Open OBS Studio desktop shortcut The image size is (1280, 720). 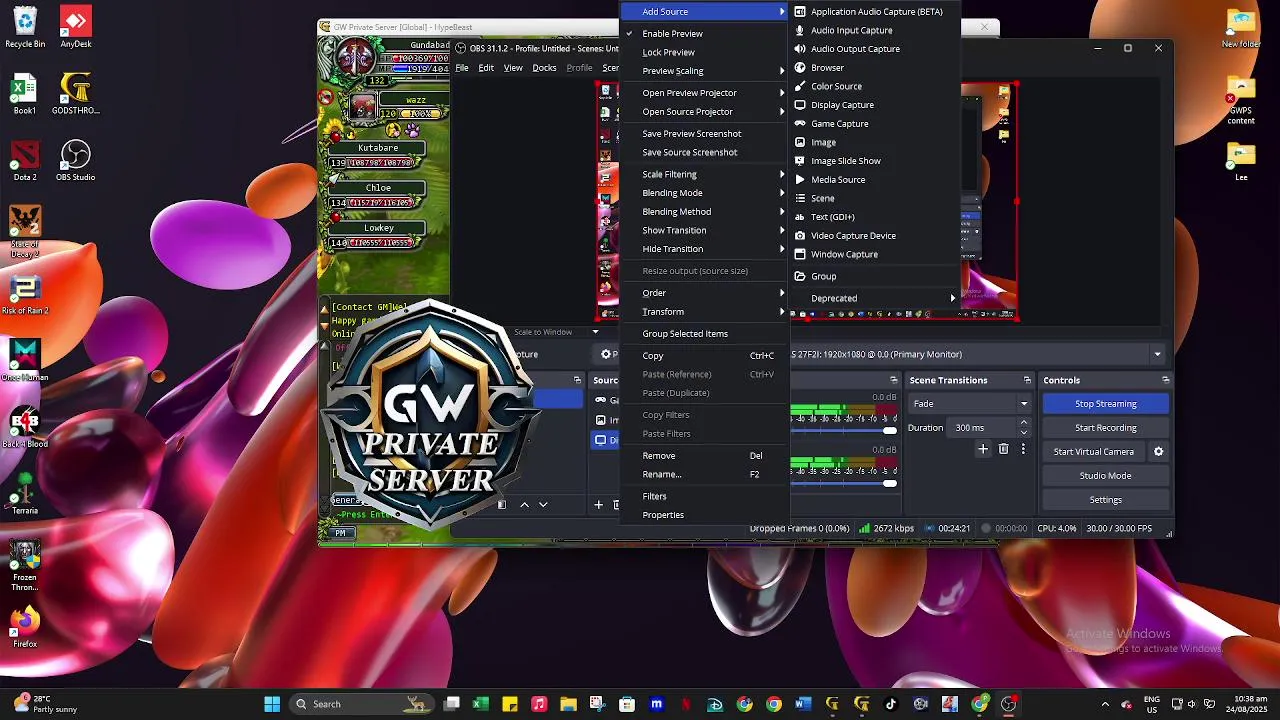75,160
